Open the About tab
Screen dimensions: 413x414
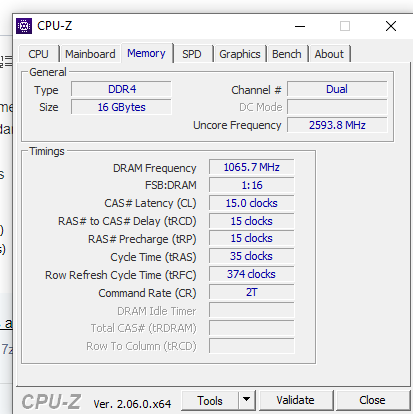(x=329, y=54)
